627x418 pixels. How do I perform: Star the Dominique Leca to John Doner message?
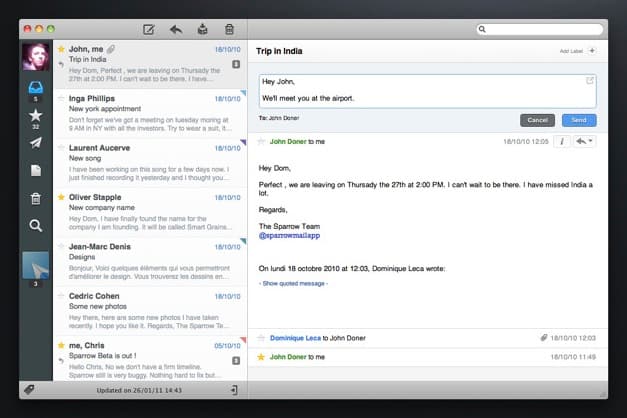point(261,338)
